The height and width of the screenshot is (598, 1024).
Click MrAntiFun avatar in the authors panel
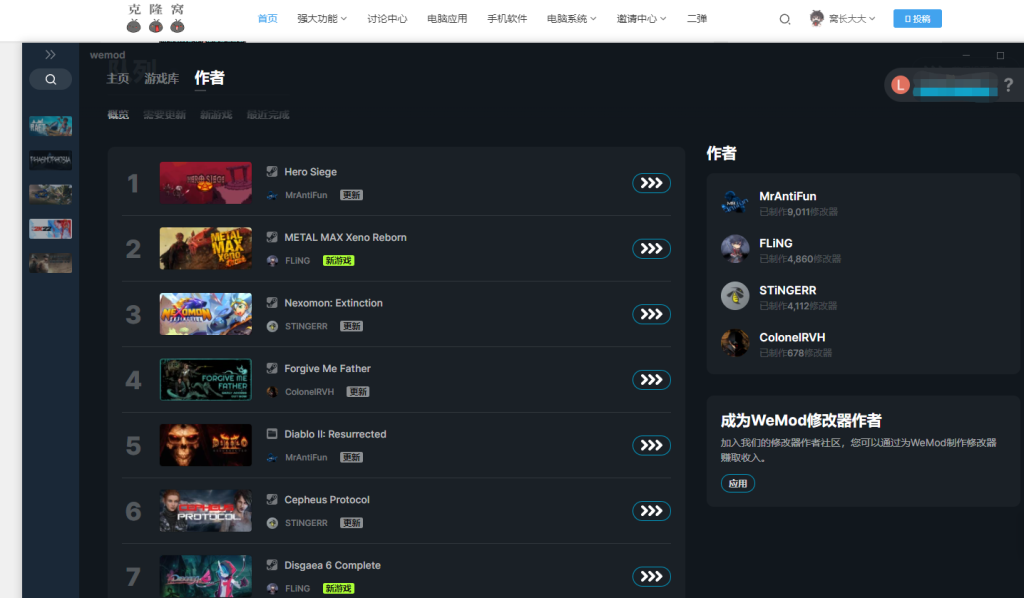coord(735,202)
